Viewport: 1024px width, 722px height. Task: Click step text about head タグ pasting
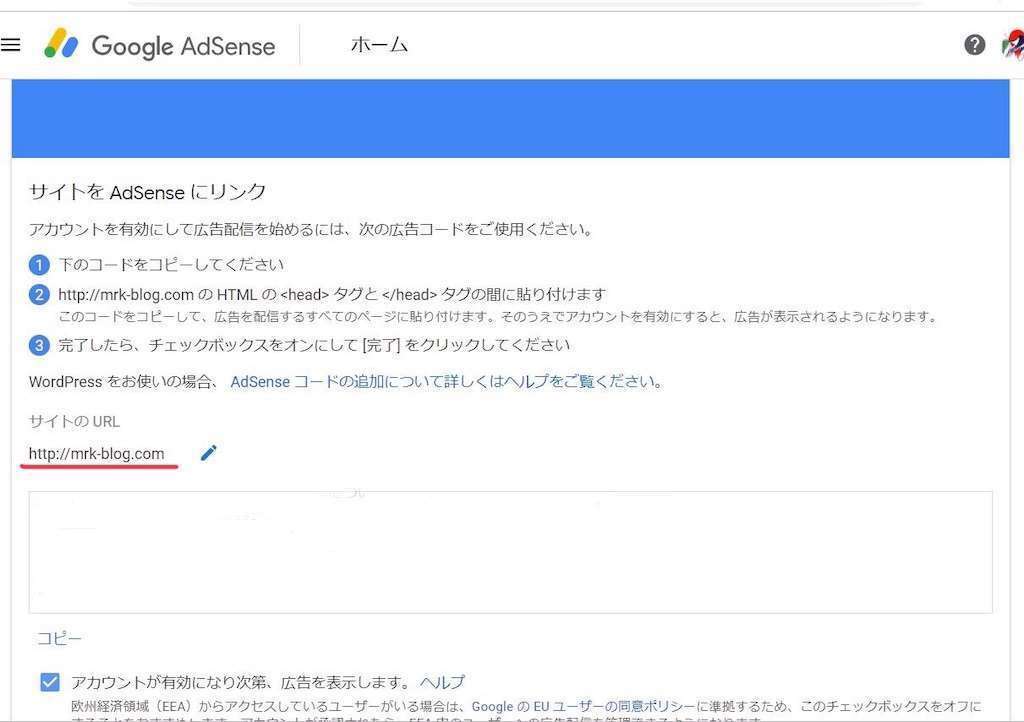[332, 294]
